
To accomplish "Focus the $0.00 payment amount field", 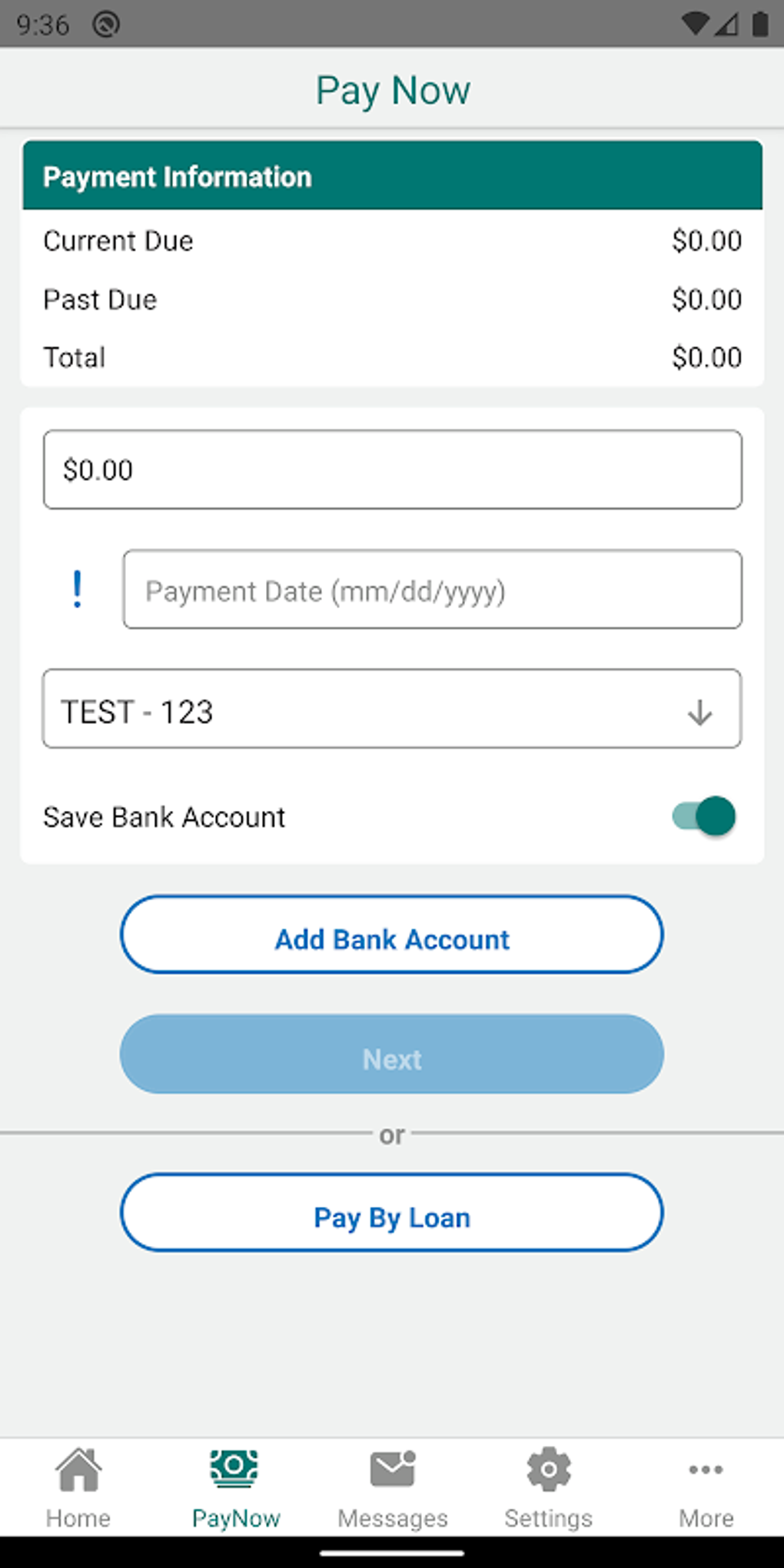I will pos(392,470).
